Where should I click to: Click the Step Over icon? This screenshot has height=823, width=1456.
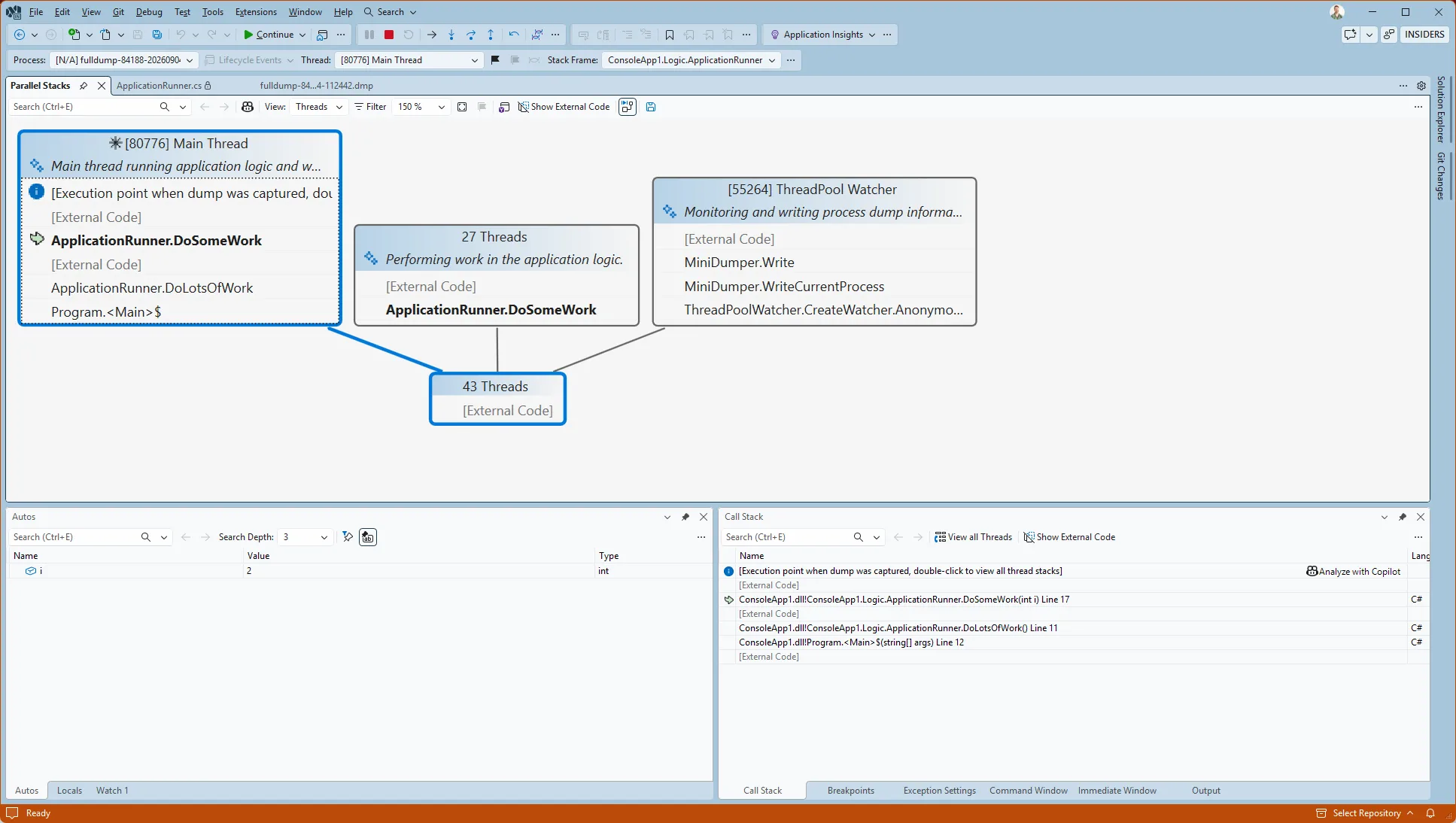point(471,35)
